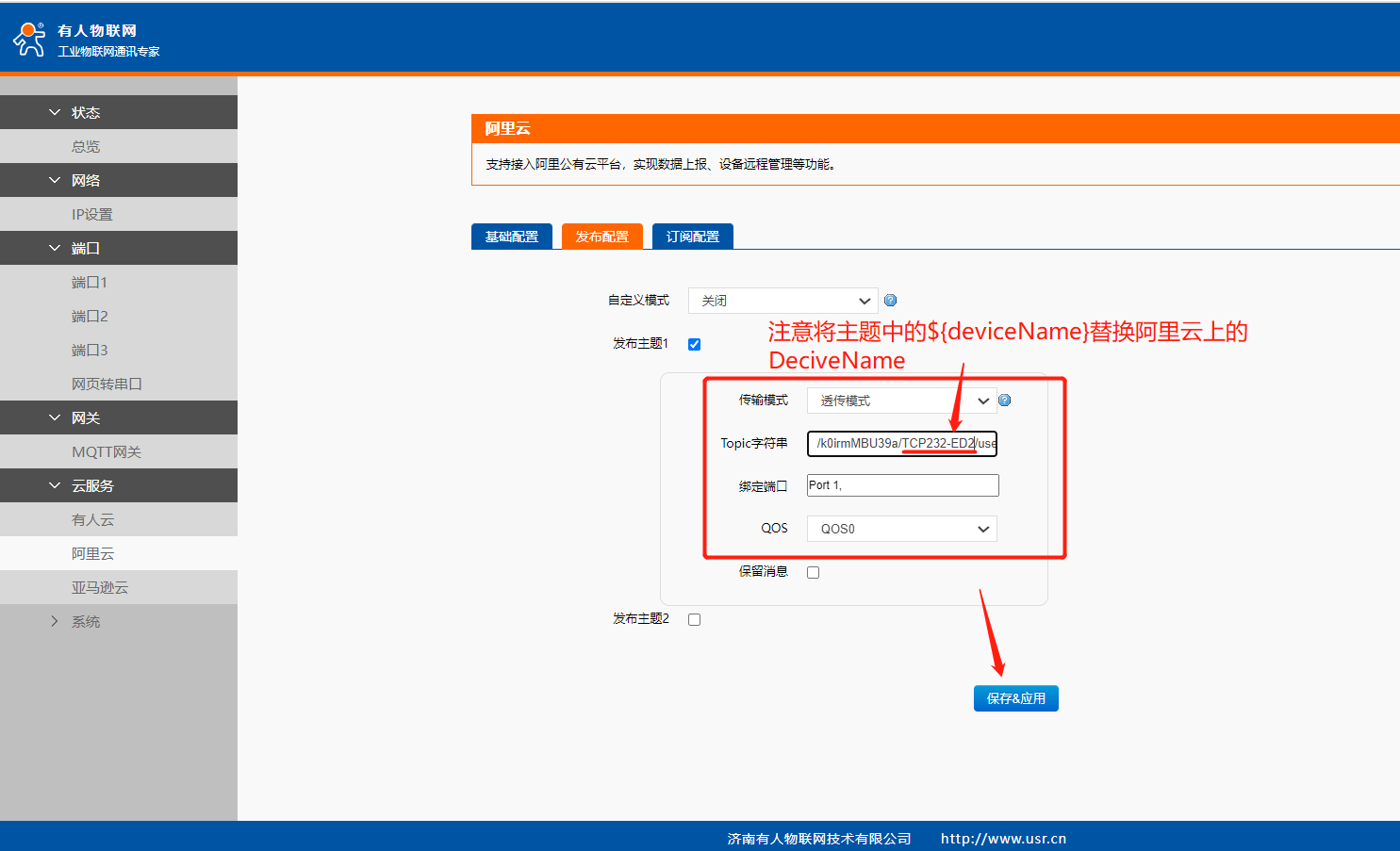Open MQTT网关 in the sidebar
The width and height of the screenshot is (1400, 851).
pyautogui.click(x=119, y=451)
